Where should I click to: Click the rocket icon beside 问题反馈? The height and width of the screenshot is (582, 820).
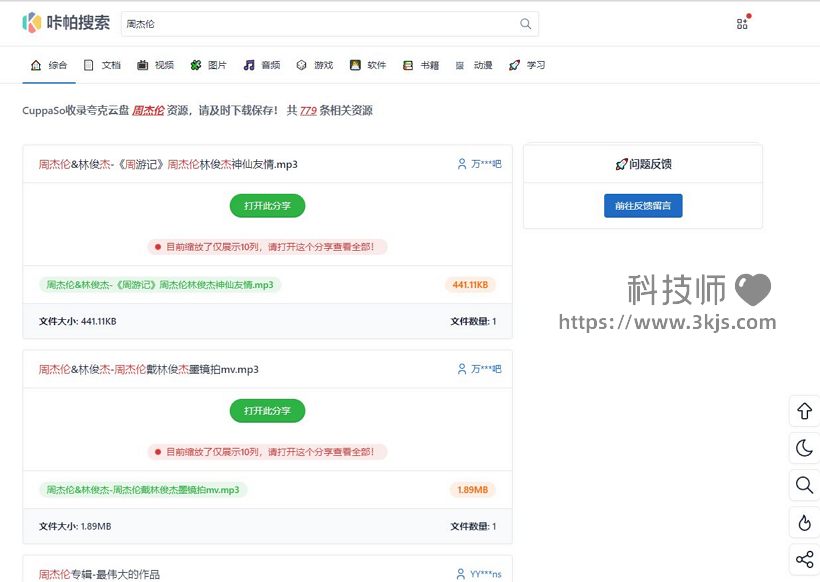point(621,164)
